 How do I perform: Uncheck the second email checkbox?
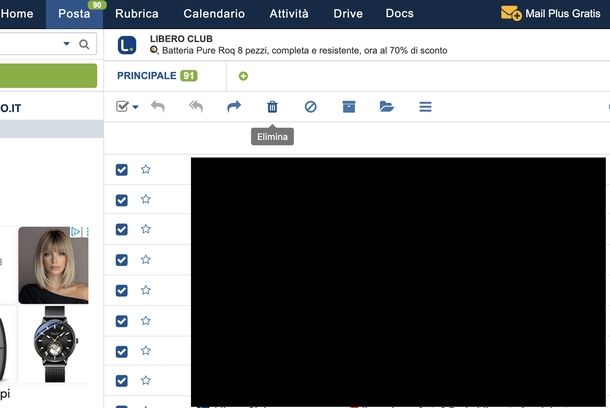(x=121, y=200)
